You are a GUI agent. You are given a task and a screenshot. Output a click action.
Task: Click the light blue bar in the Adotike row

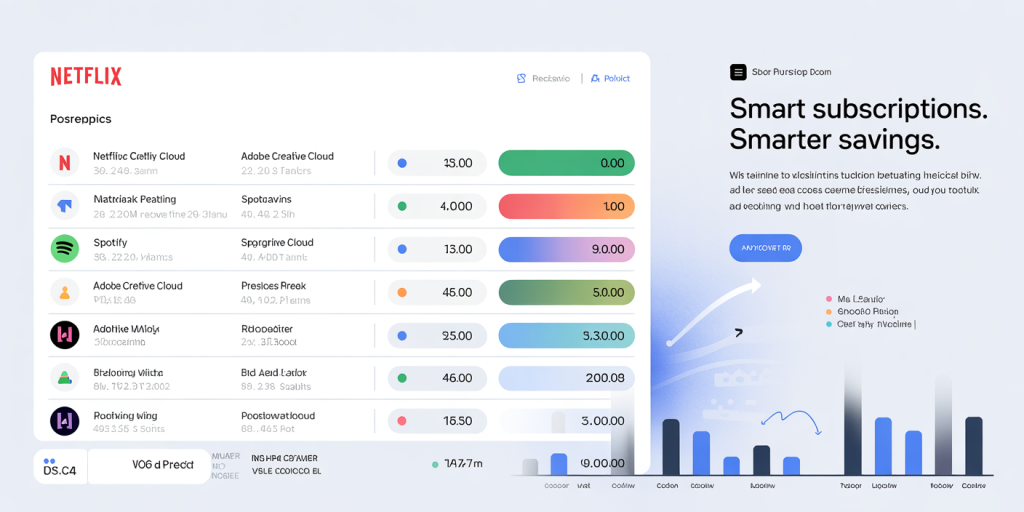[x=566, y=336]
